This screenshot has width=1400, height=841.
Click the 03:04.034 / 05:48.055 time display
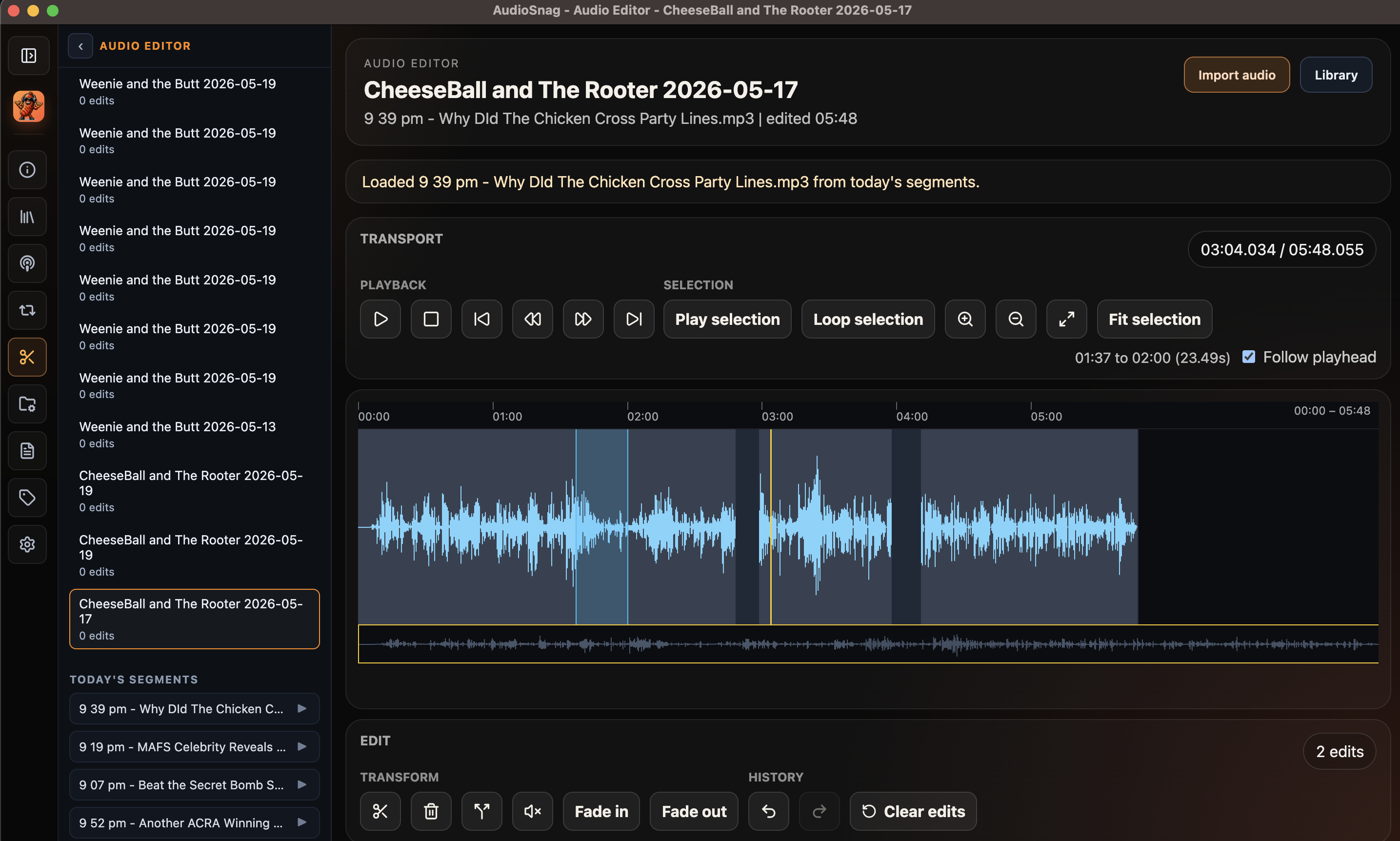coord(1281,249)
